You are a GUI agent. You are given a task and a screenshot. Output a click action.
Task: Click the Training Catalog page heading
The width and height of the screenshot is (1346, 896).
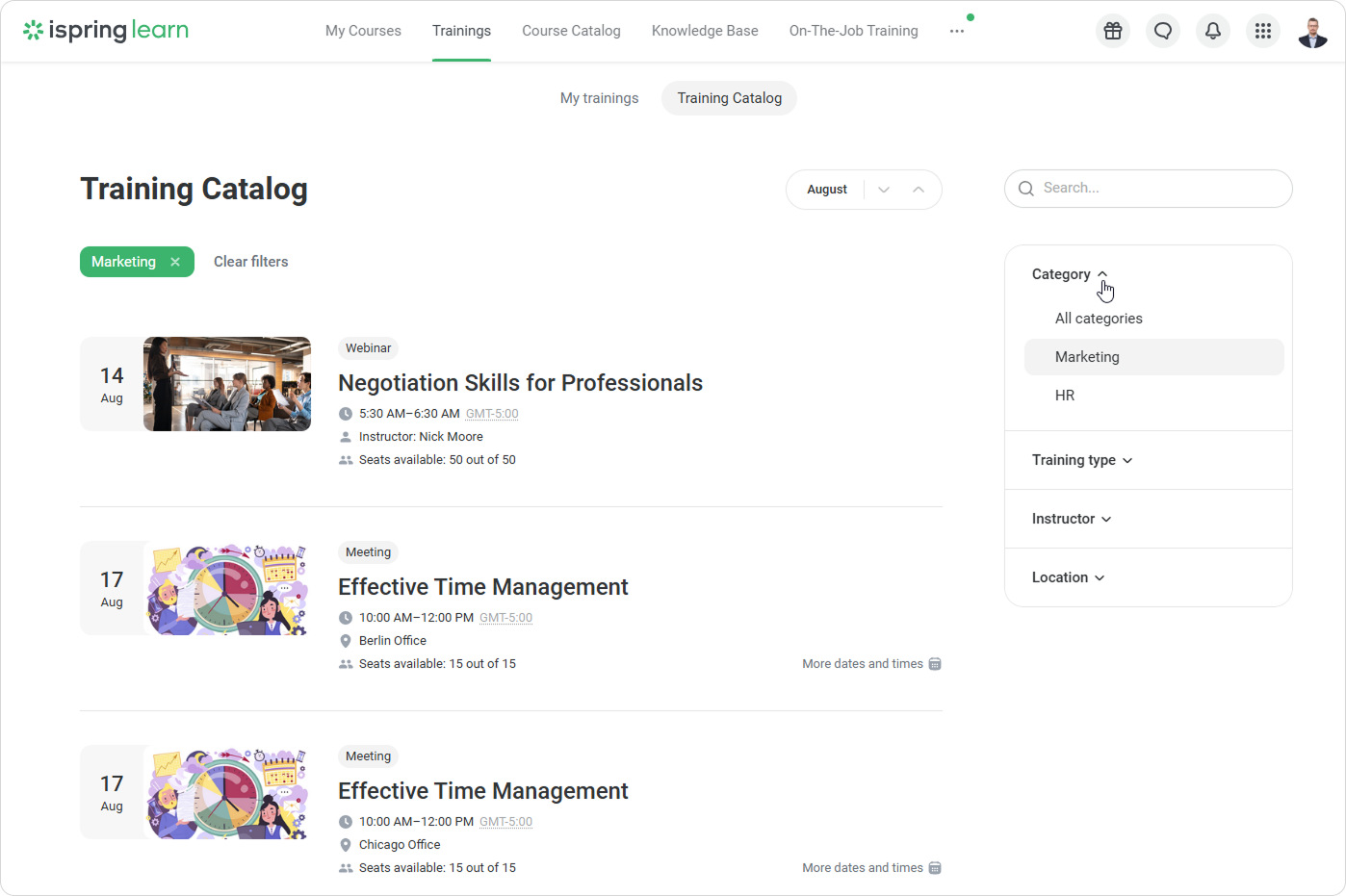[194, 190]
